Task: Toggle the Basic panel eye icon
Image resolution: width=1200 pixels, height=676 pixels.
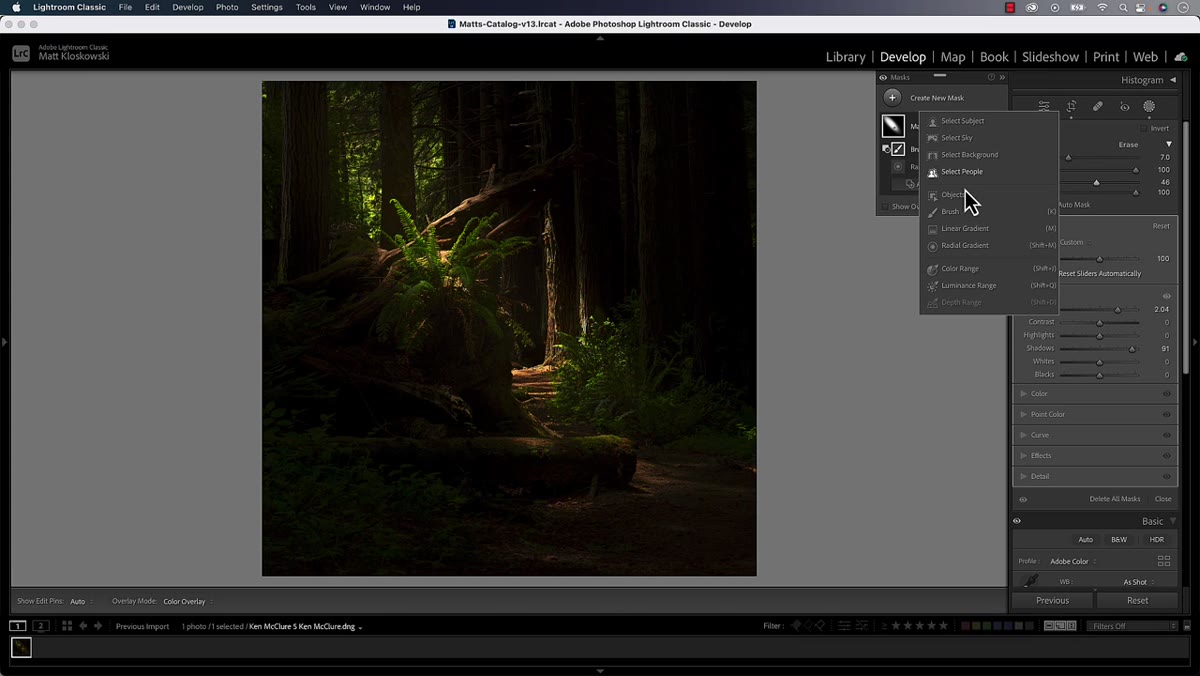Action: (x=1017, y=521)
